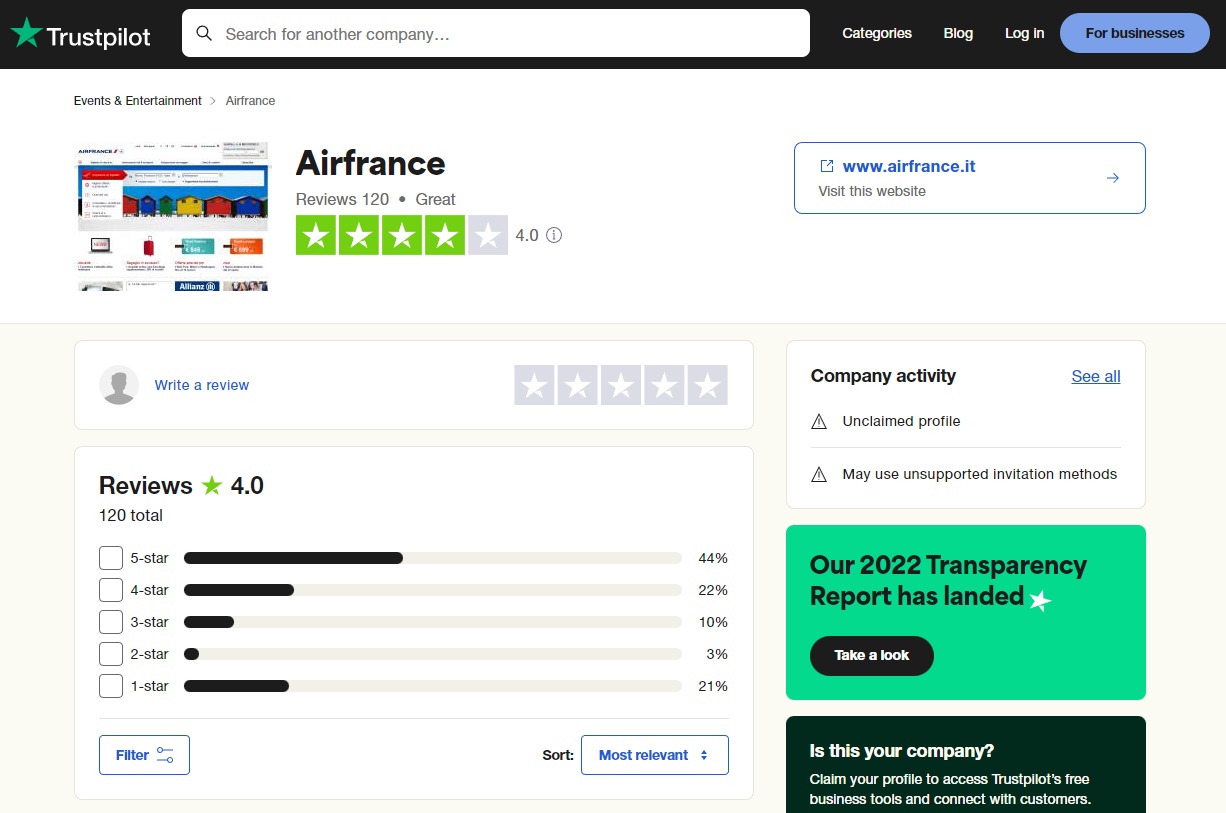Click the 2-star 3% progress bar
This screenshot has width=1226, height=813.
tap(432, 654)
